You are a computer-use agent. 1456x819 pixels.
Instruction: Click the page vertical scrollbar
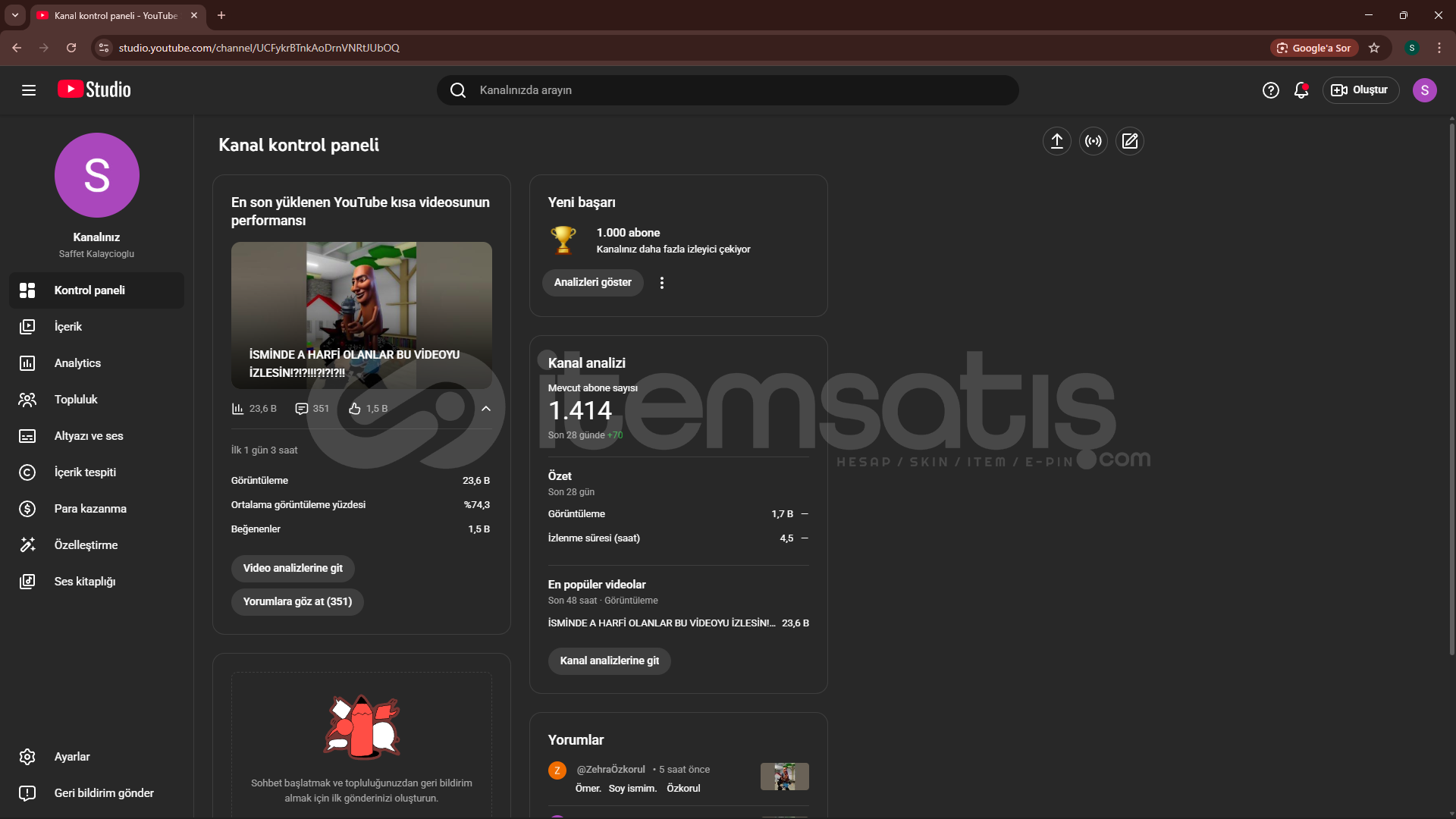1451,379
